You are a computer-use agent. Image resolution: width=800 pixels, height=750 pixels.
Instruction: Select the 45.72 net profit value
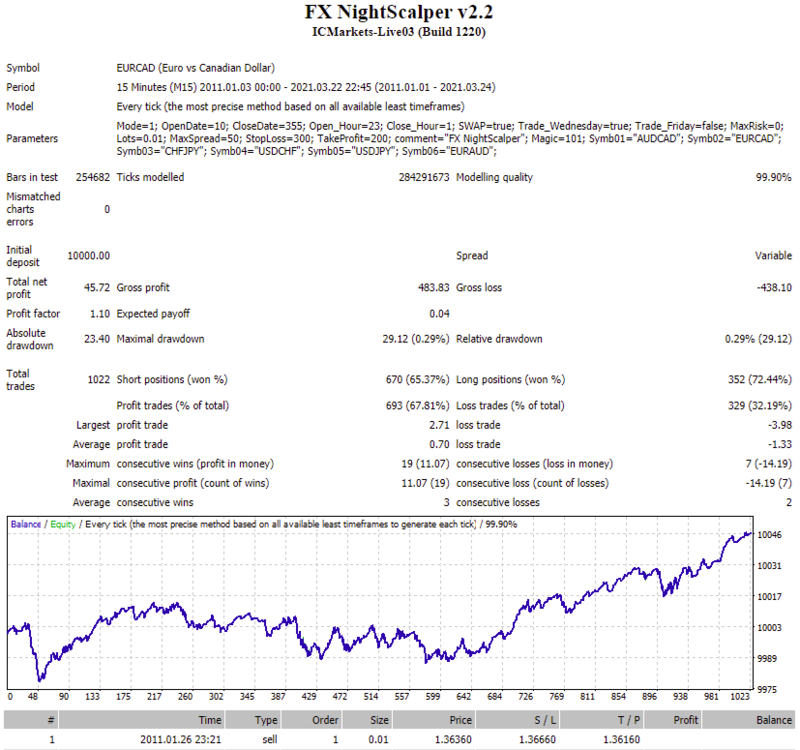97,288
